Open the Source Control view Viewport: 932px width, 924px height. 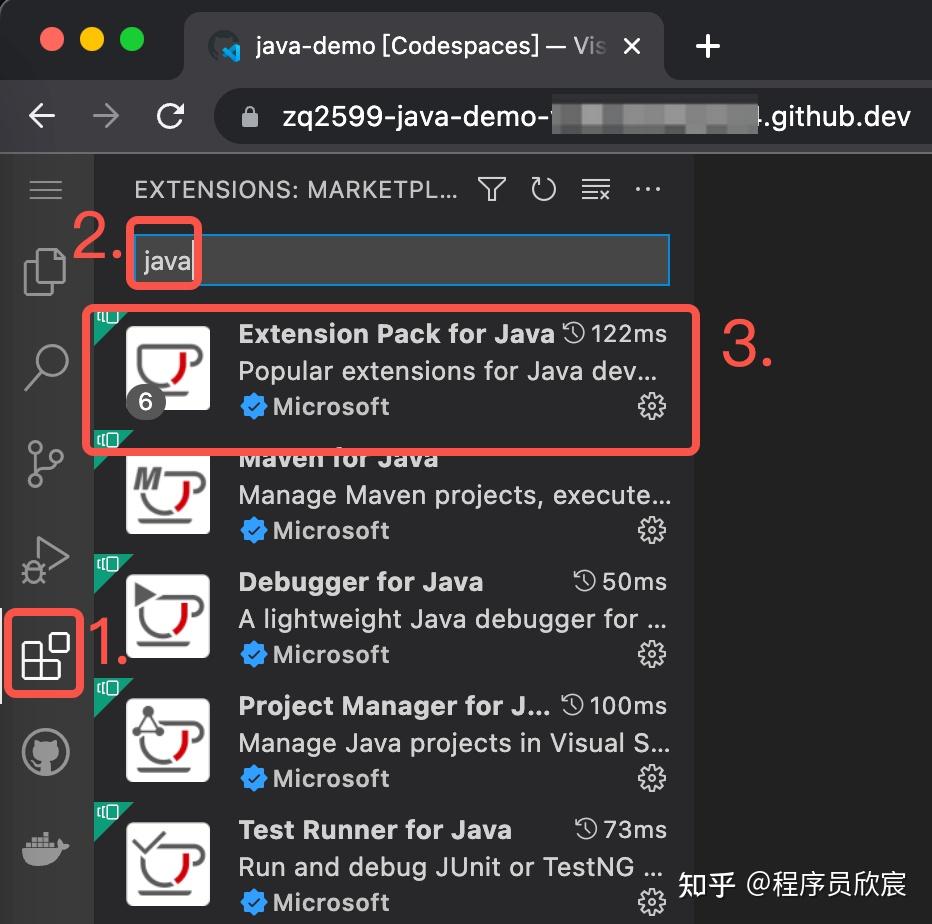[x=45, y=464]
